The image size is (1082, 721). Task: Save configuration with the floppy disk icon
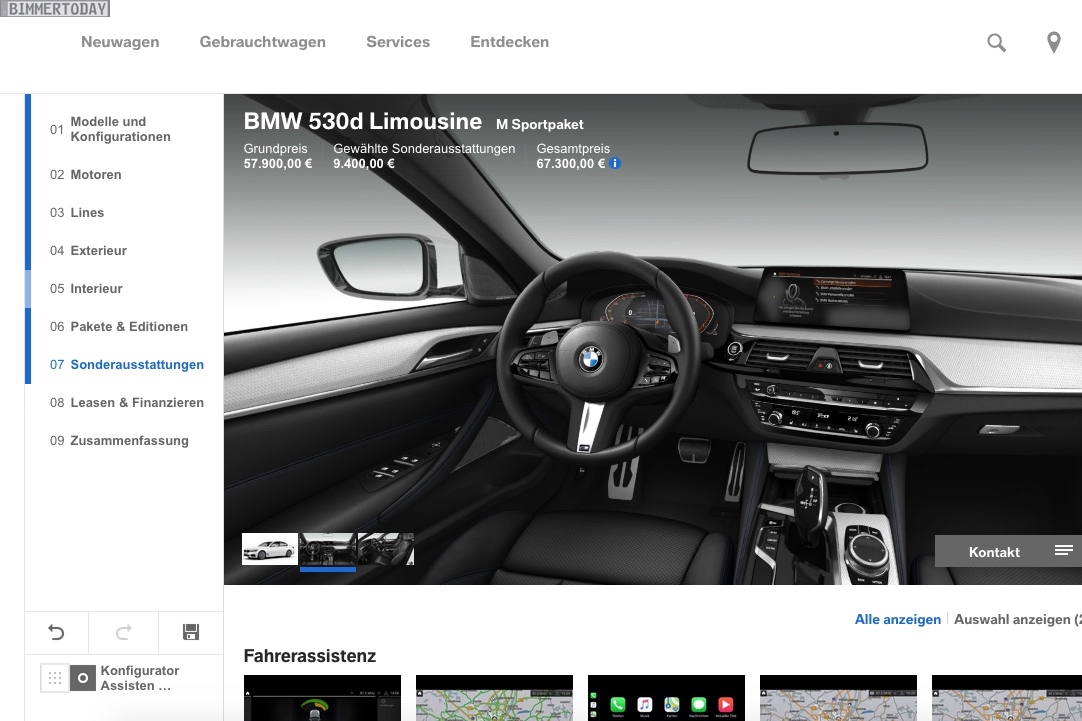(191, 632)
